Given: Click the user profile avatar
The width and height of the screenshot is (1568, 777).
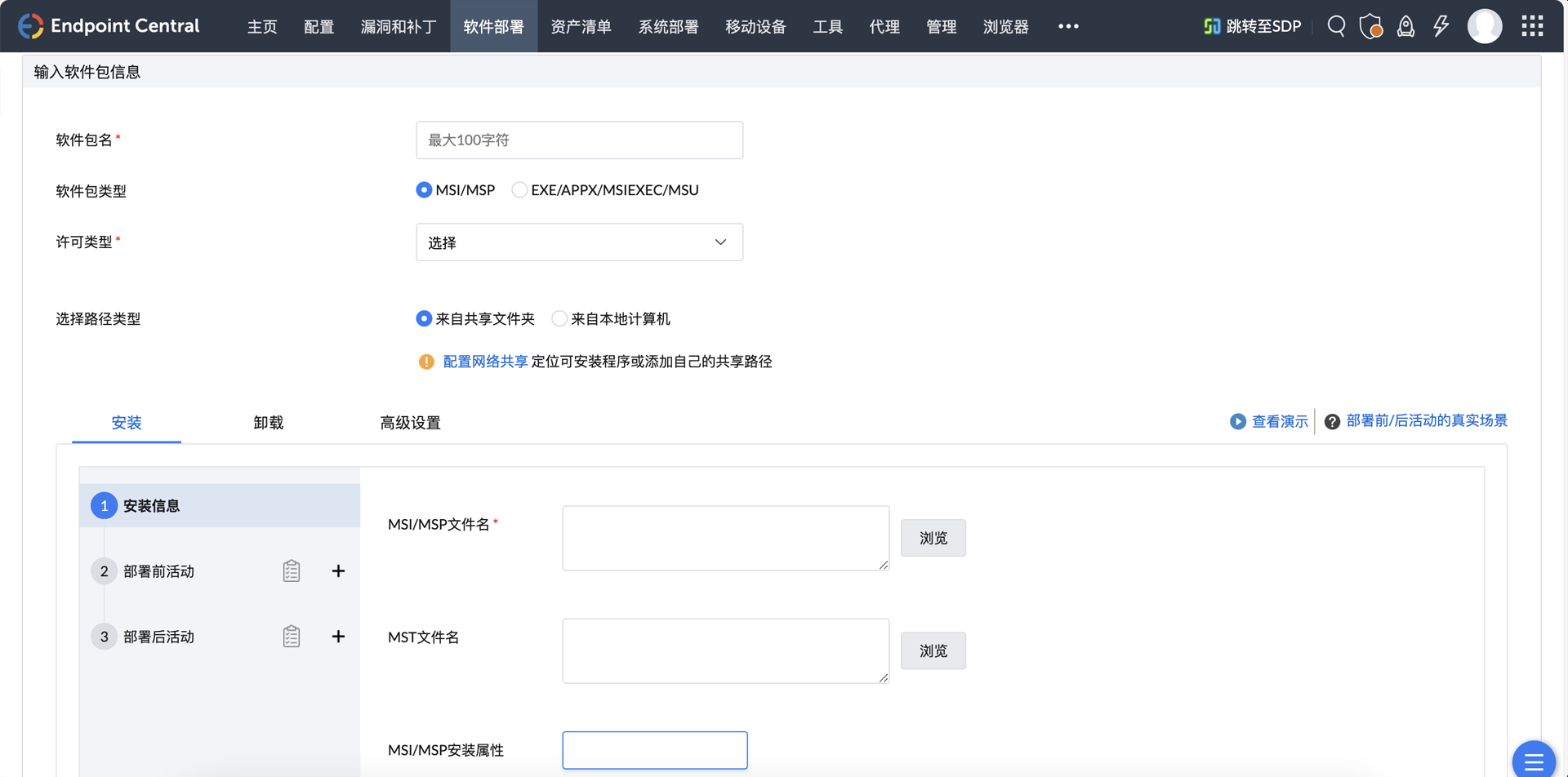Looking at the screenshot, I should click(1484, 26).
